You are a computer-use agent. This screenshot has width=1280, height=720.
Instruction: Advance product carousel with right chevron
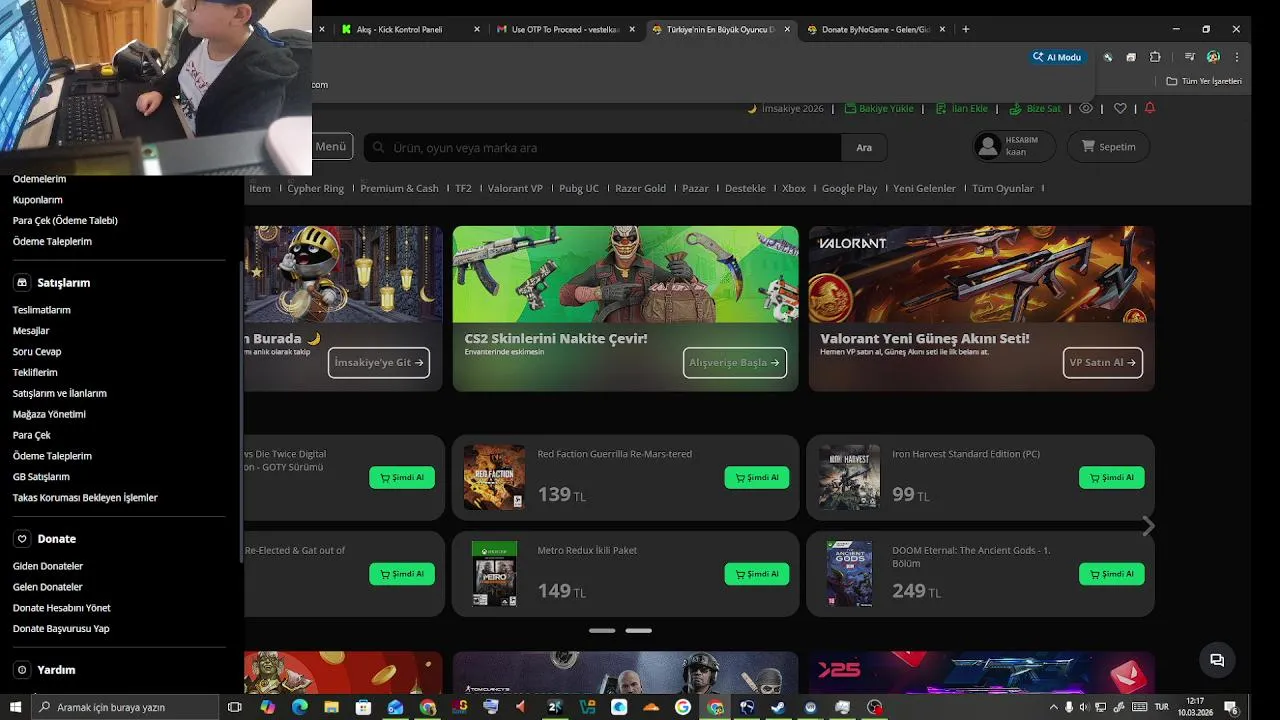click(x=1148, y=526)
